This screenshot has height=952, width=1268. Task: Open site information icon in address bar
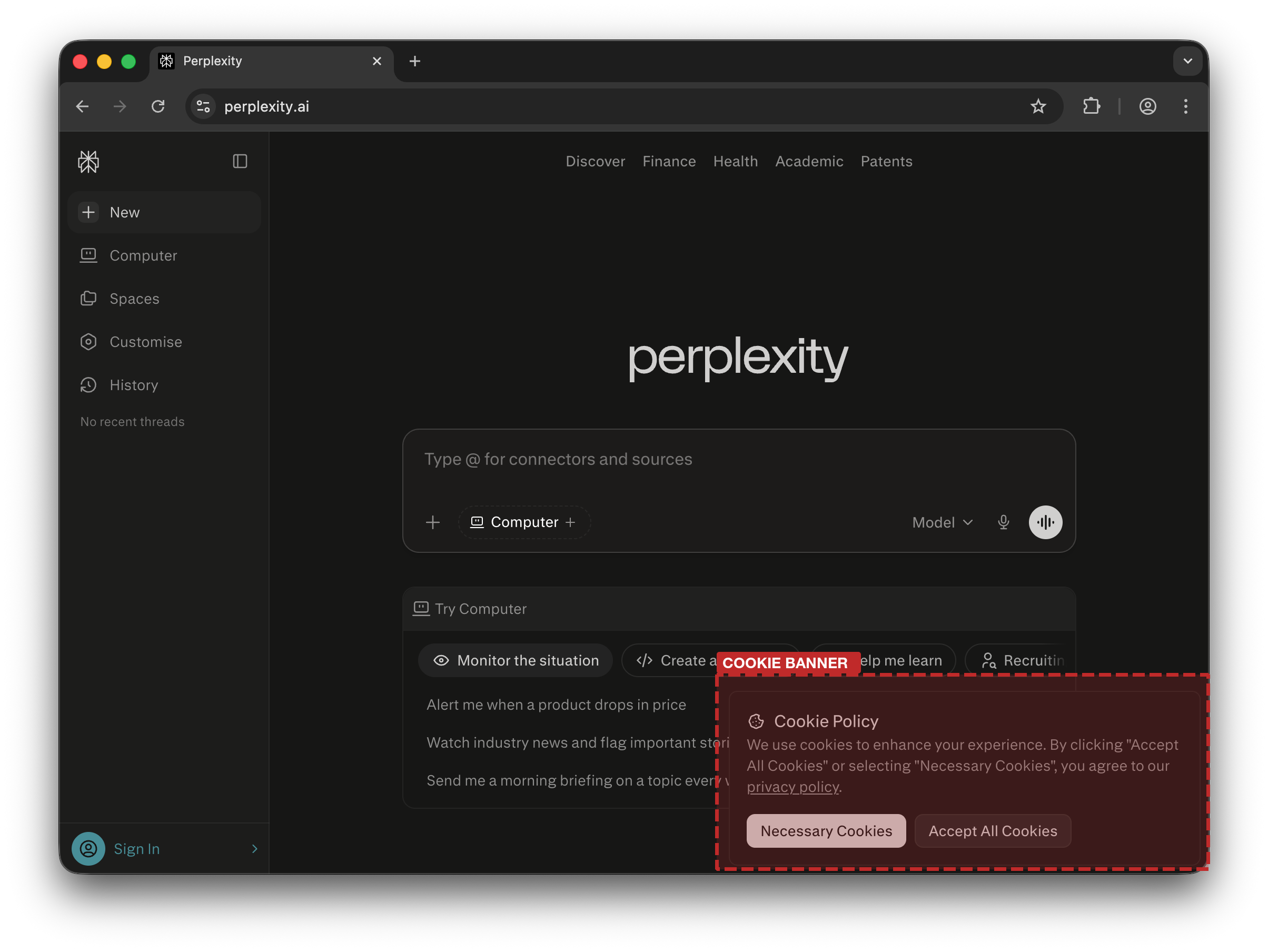click(203, 106)
